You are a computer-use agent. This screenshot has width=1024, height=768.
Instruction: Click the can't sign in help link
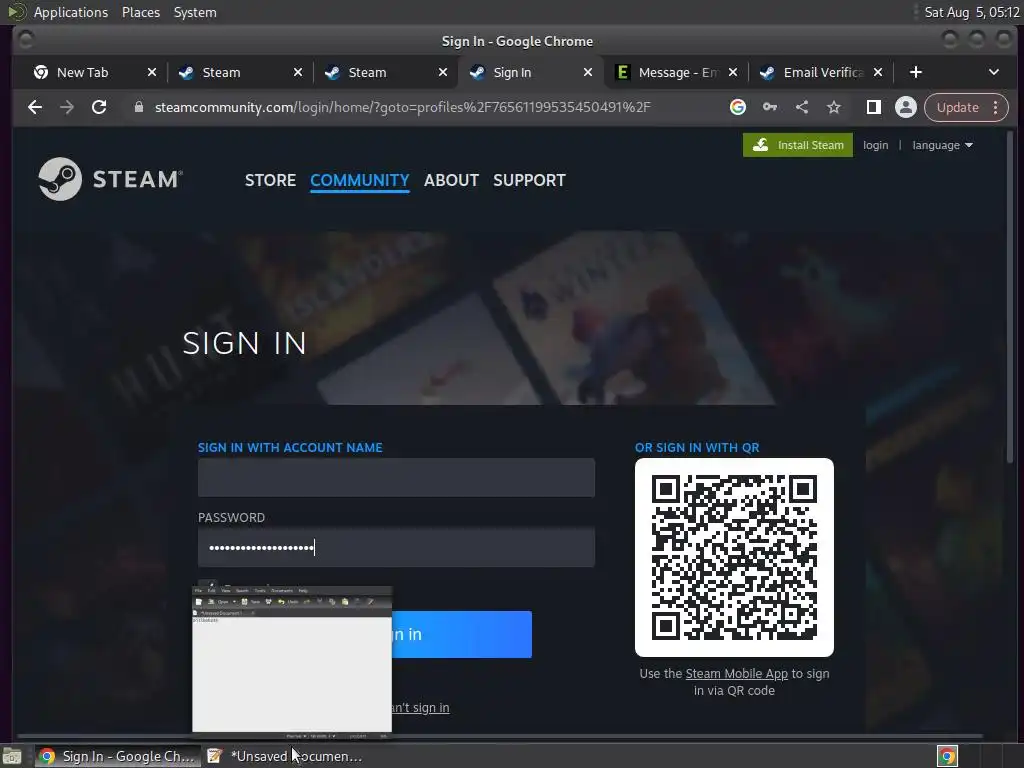[421, 708]
